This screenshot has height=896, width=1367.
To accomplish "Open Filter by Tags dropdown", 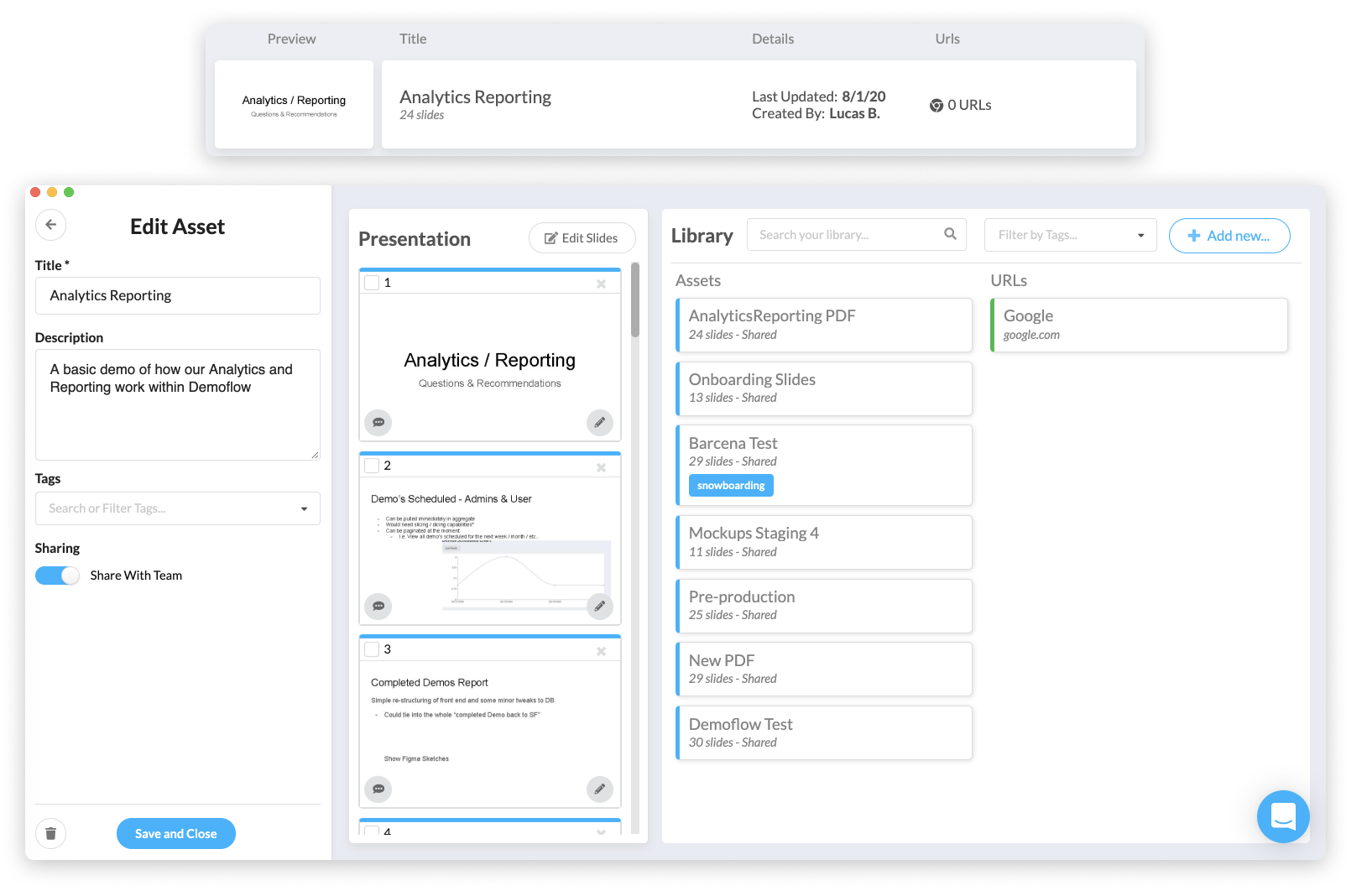I will point(1070,235).
